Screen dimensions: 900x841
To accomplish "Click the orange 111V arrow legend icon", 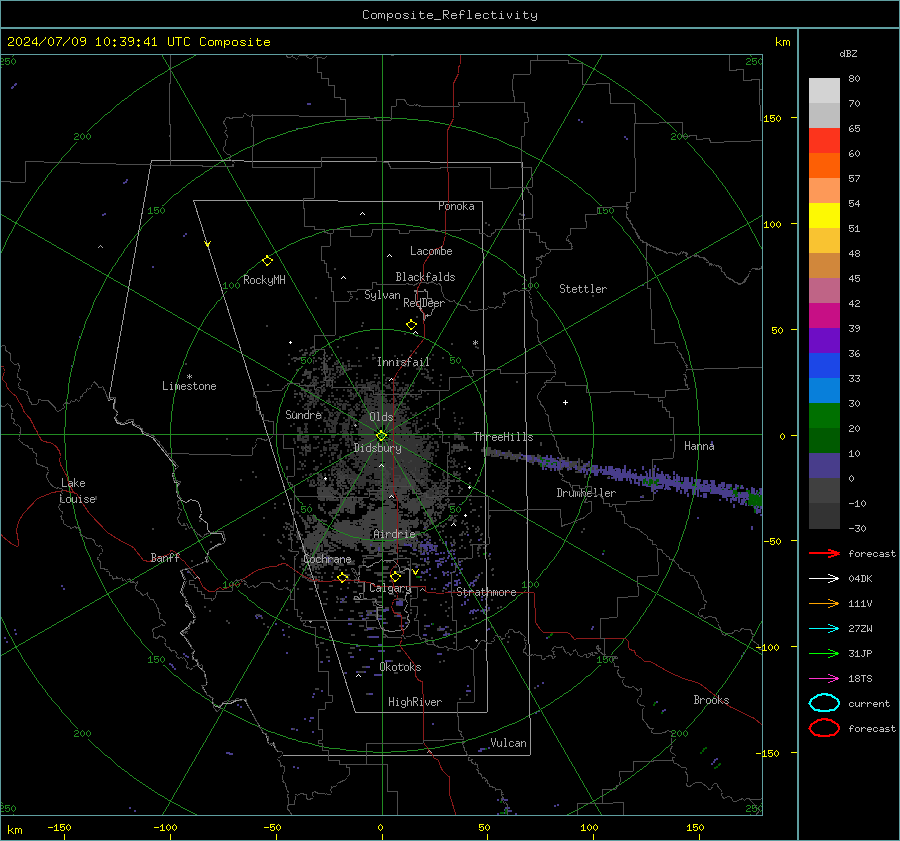I will coord(824,603).
